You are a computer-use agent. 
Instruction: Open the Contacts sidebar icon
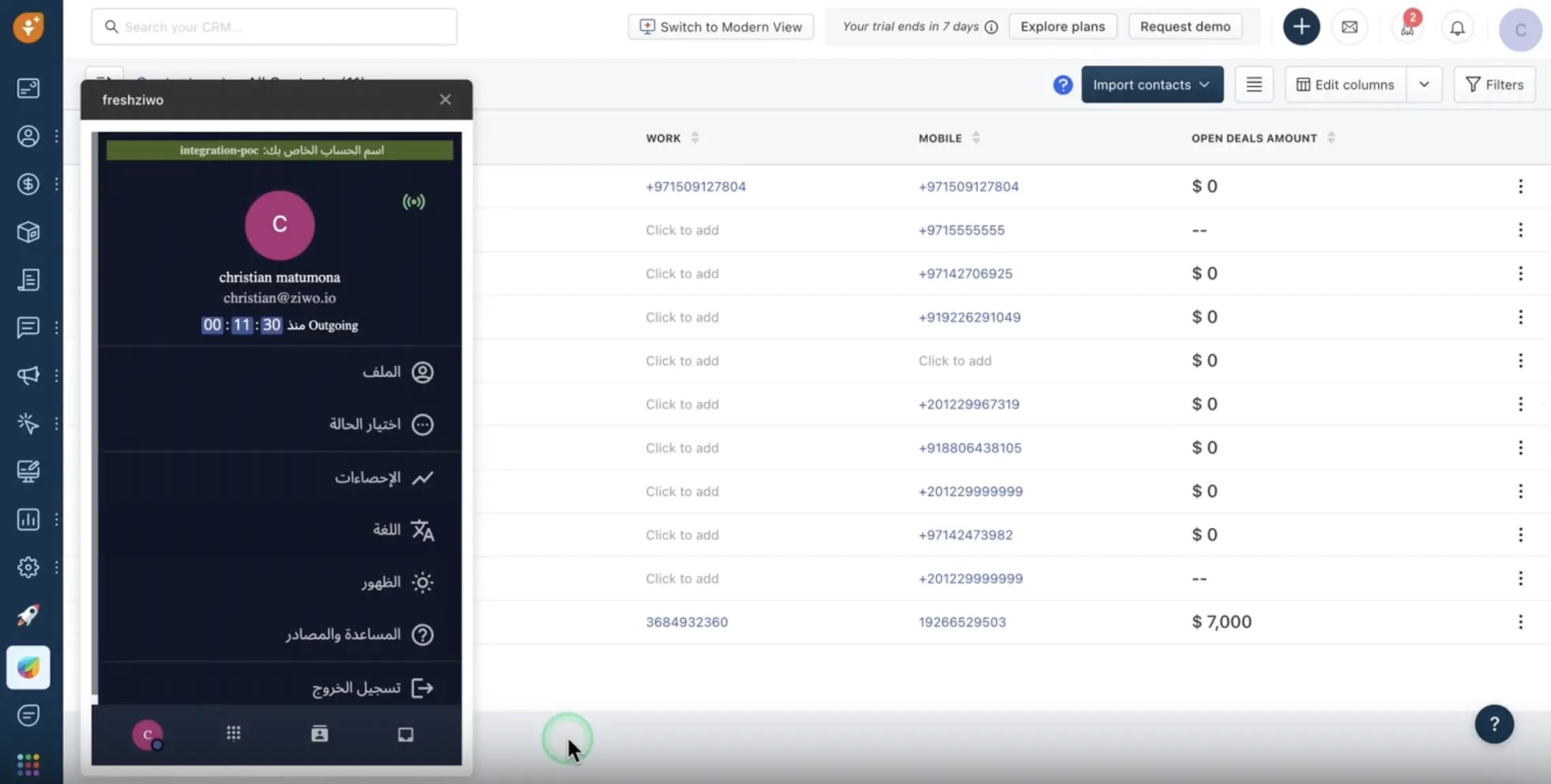tap(28, 136)
